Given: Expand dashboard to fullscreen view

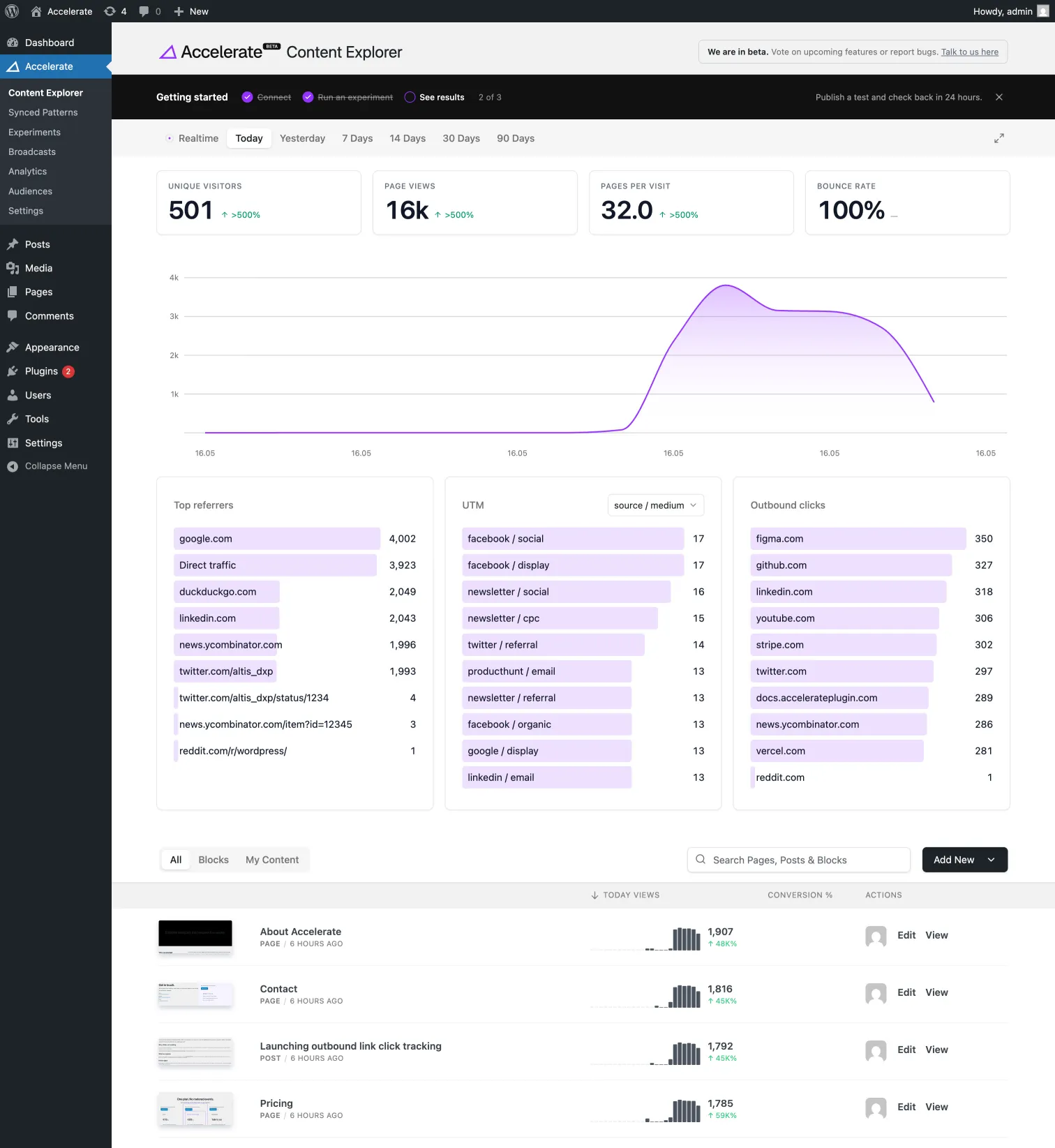Looking at the screenshot, I should pos(999,138).
